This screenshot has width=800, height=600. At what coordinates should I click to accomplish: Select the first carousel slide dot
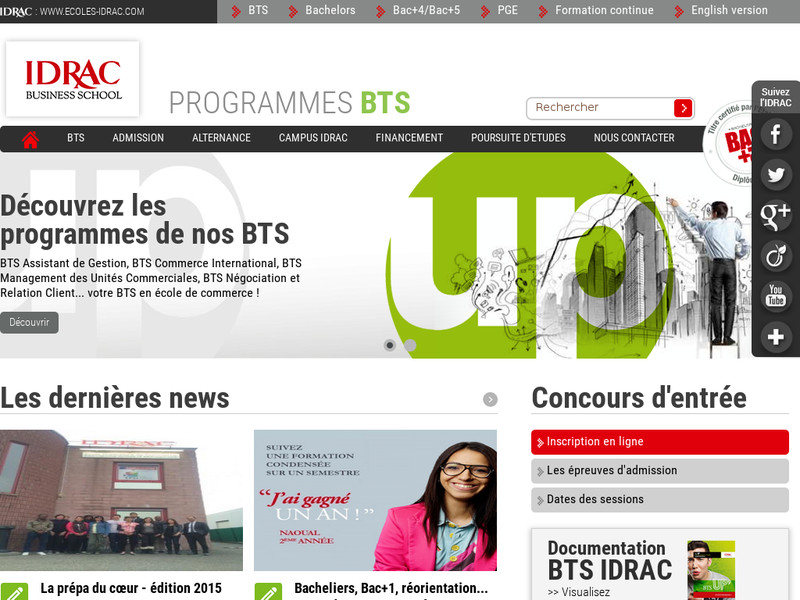[390, 345]
